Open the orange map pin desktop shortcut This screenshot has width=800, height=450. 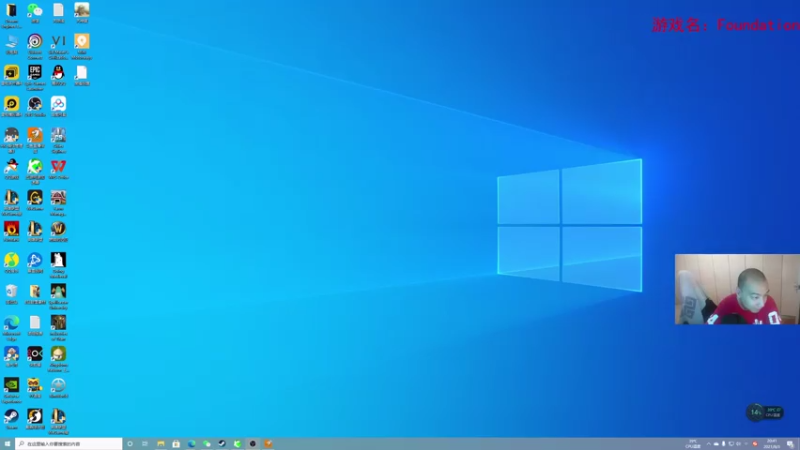(x=82, y=46)
